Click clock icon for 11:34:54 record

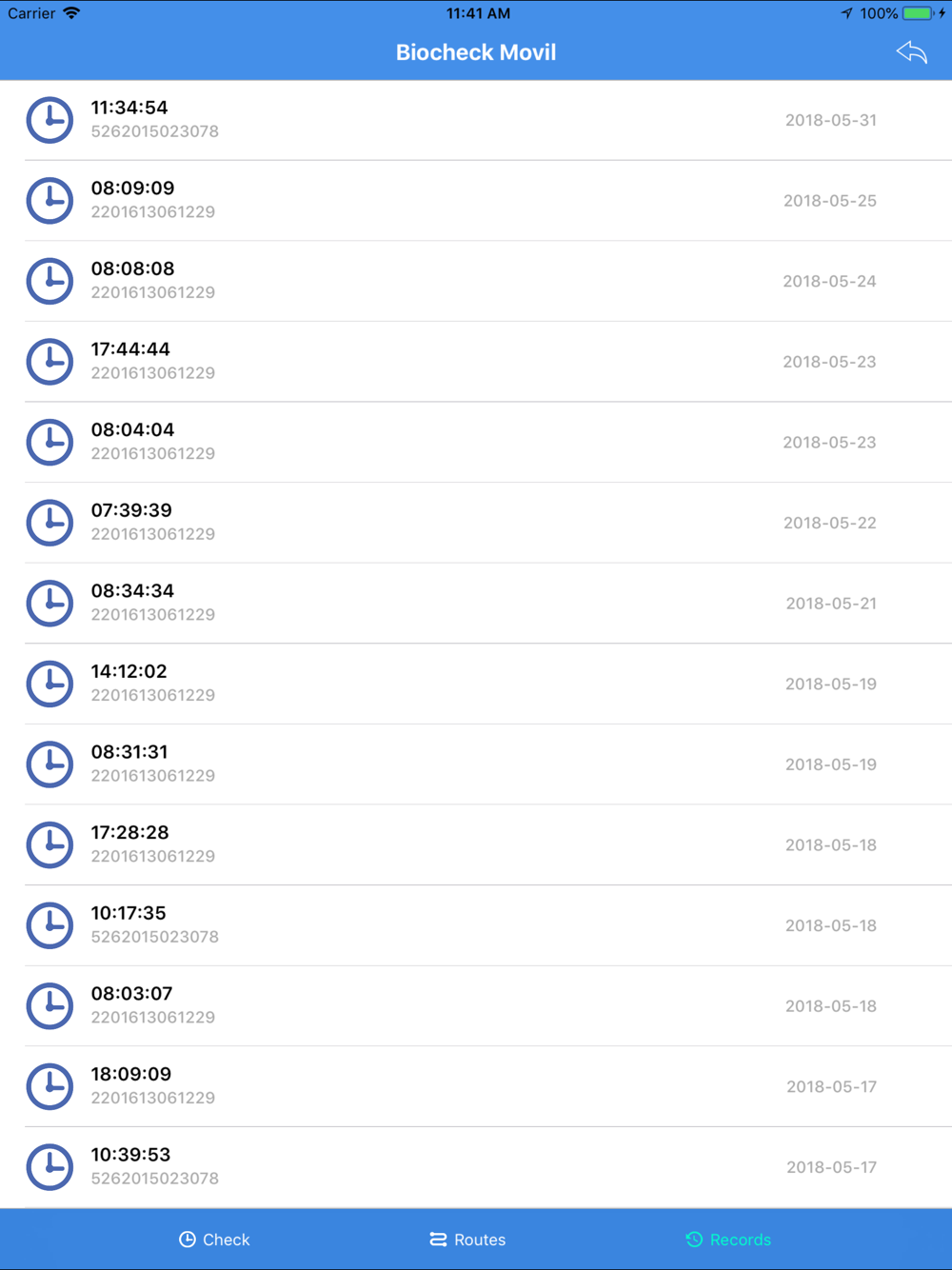click(50, 120)
